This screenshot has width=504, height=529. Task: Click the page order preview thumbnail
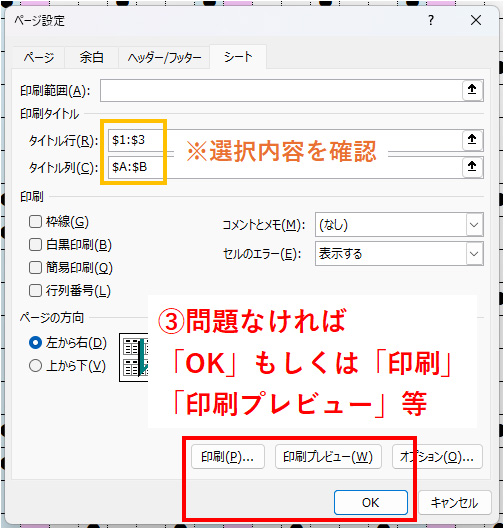click(x=134, y=357)
